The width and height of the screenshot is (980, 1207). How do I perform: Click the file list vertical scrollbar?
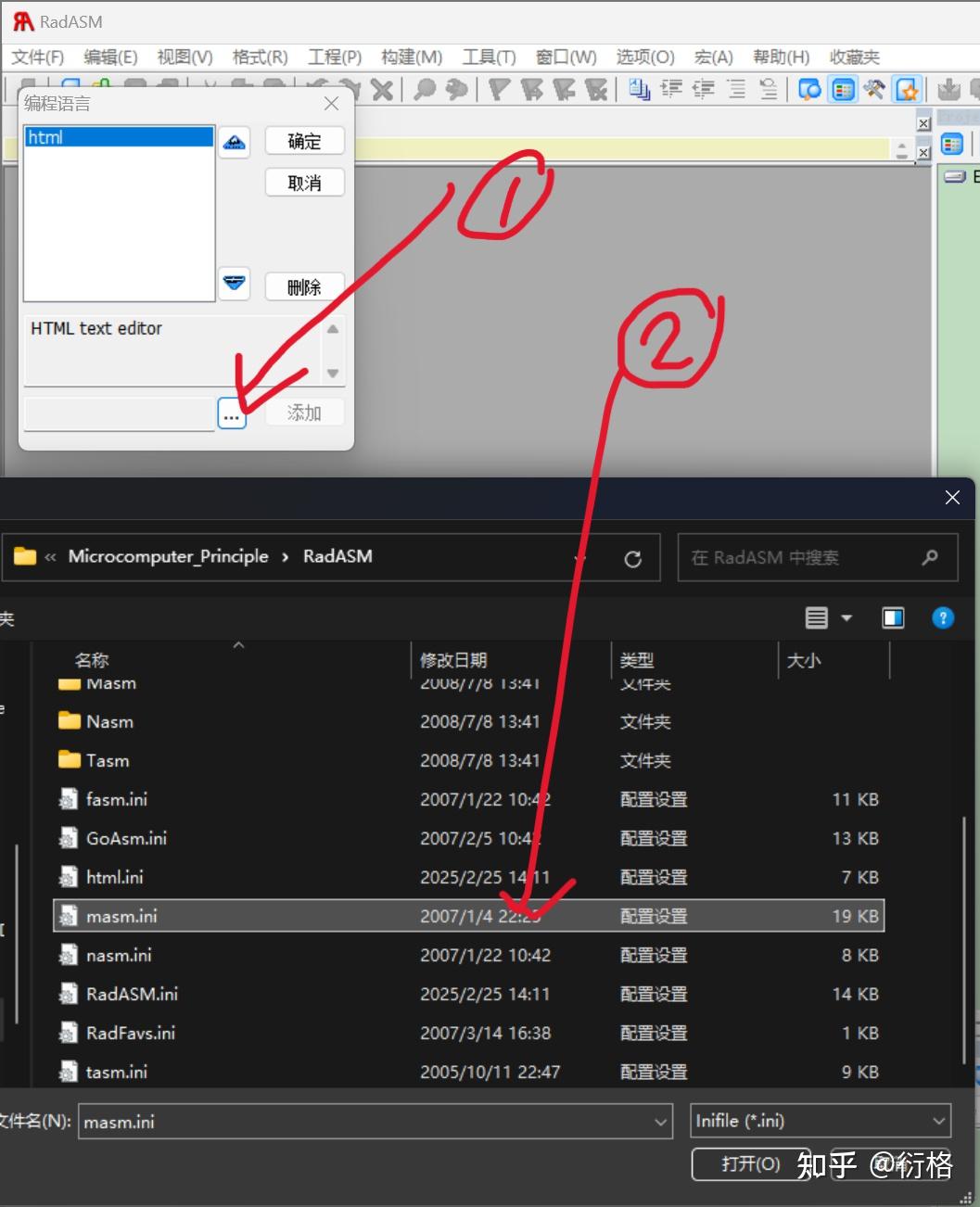point(966,939)
